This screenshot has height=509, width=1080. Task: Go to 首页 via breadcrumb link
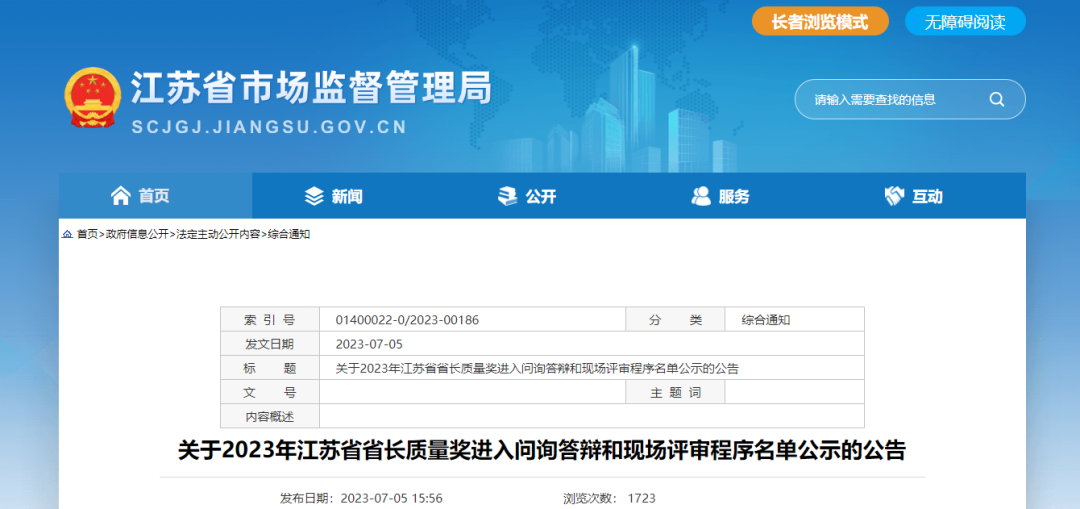(87, 234)
